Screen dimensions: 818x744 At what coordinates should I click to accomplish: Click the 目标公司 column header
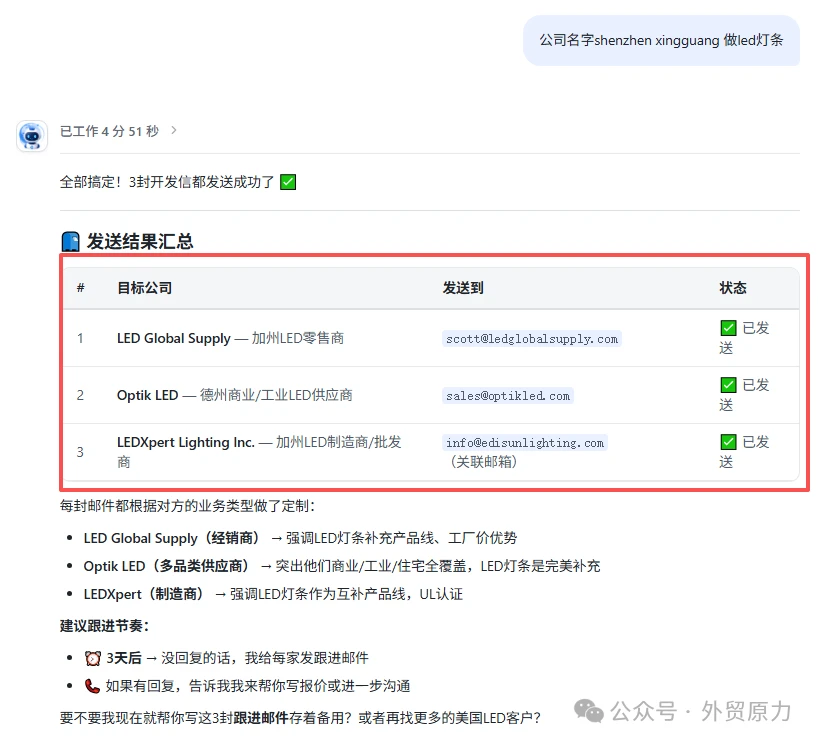click(x=145, y=288)
